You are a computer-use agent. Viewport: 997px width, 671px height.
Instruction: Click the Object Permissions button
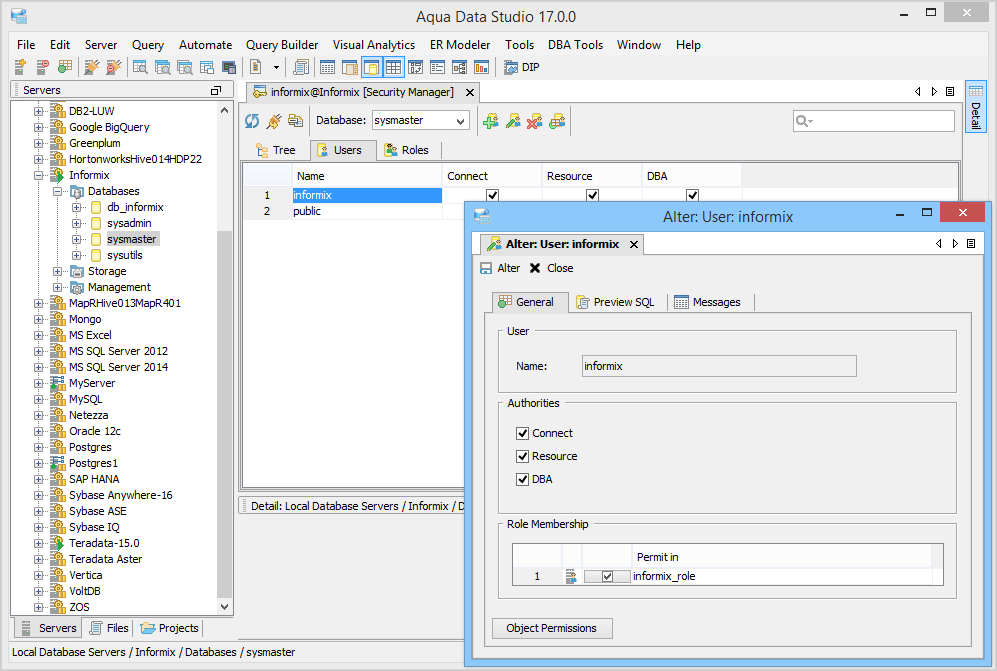click(x=552, y=628)
